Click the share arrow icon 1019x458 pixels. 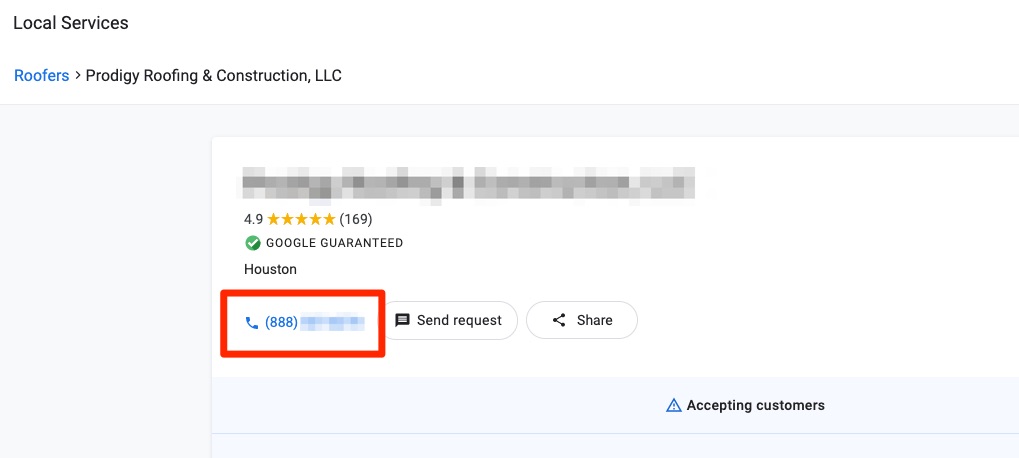559,321
